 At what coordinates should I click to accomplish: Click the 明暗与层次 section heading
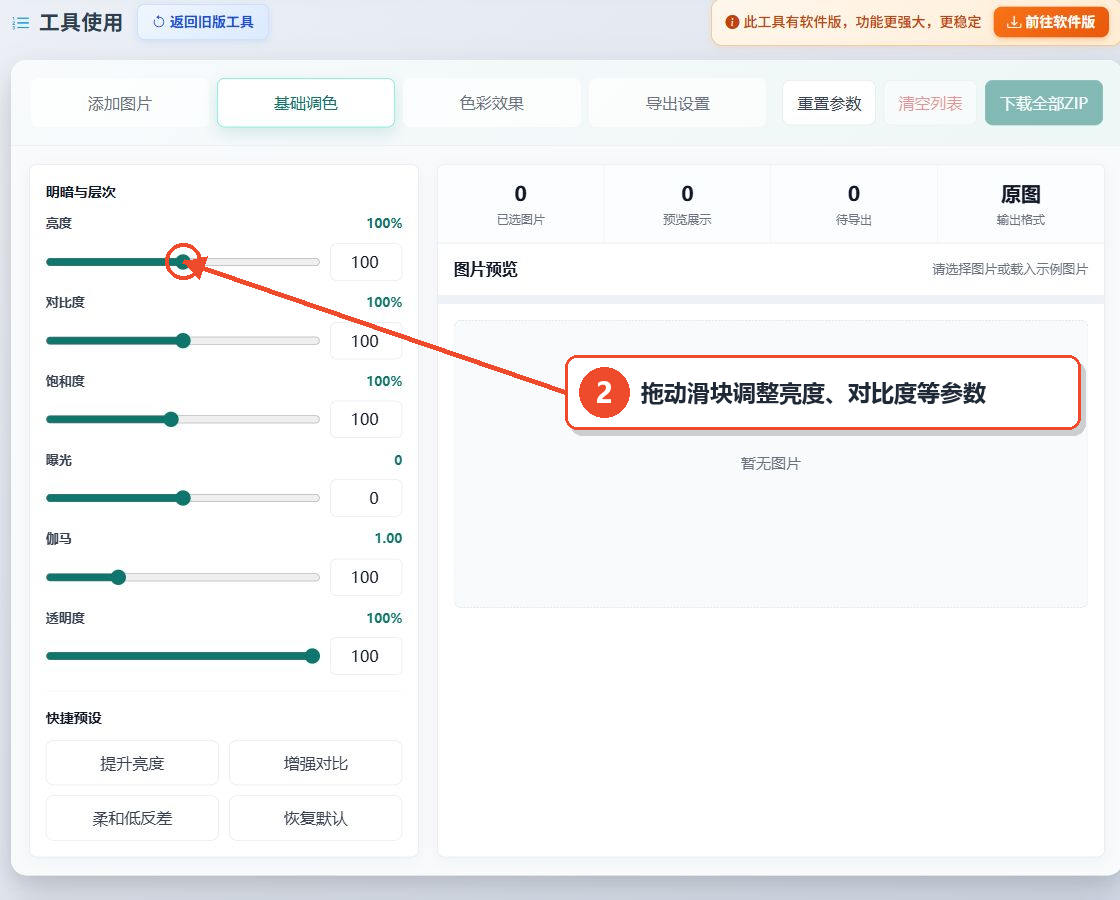(x=81, y=192)
